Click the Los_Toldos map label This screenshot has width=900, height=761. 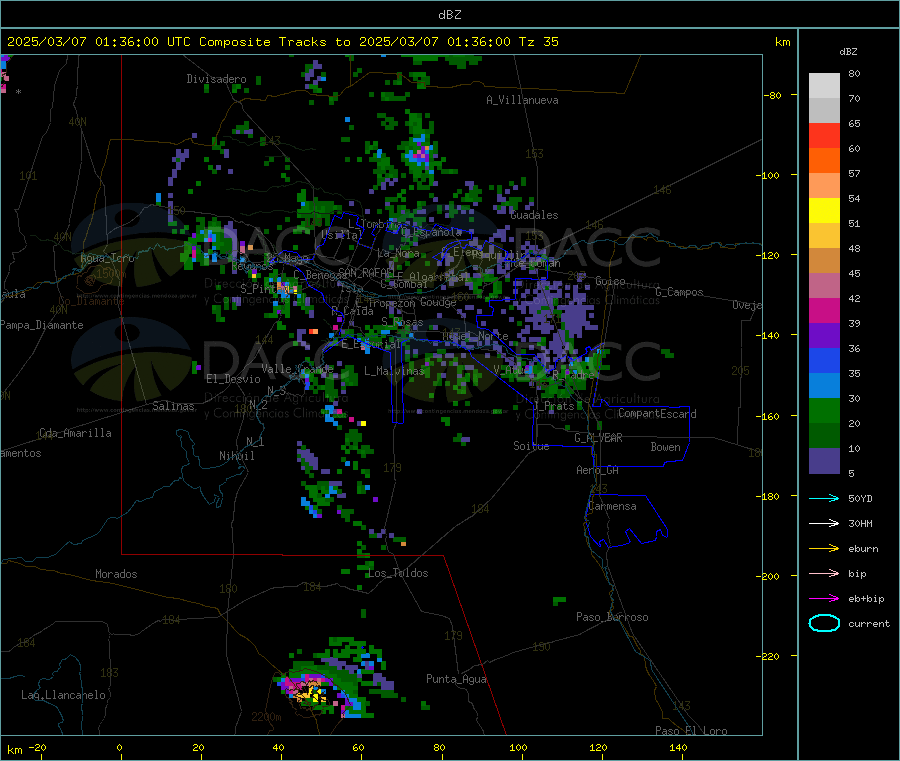[x=398, y=573]
